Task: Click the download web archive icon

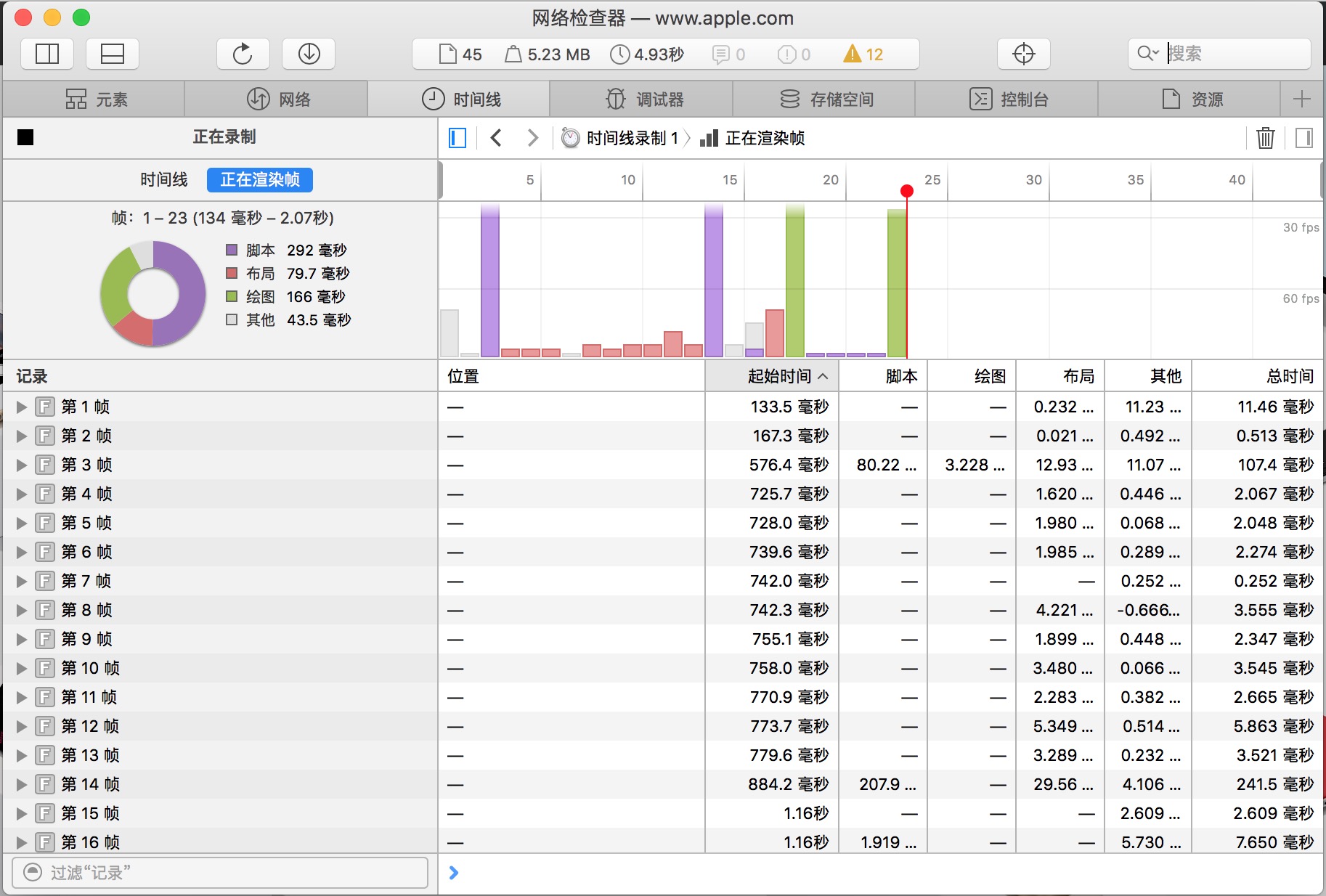Action: tap(309, 54)
